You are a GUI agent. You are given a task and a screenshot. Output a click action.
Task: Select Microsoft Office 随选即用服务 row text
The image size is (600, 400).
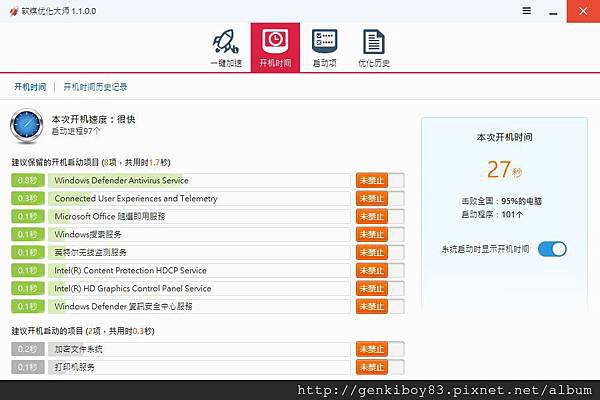[x=109, y=216]
